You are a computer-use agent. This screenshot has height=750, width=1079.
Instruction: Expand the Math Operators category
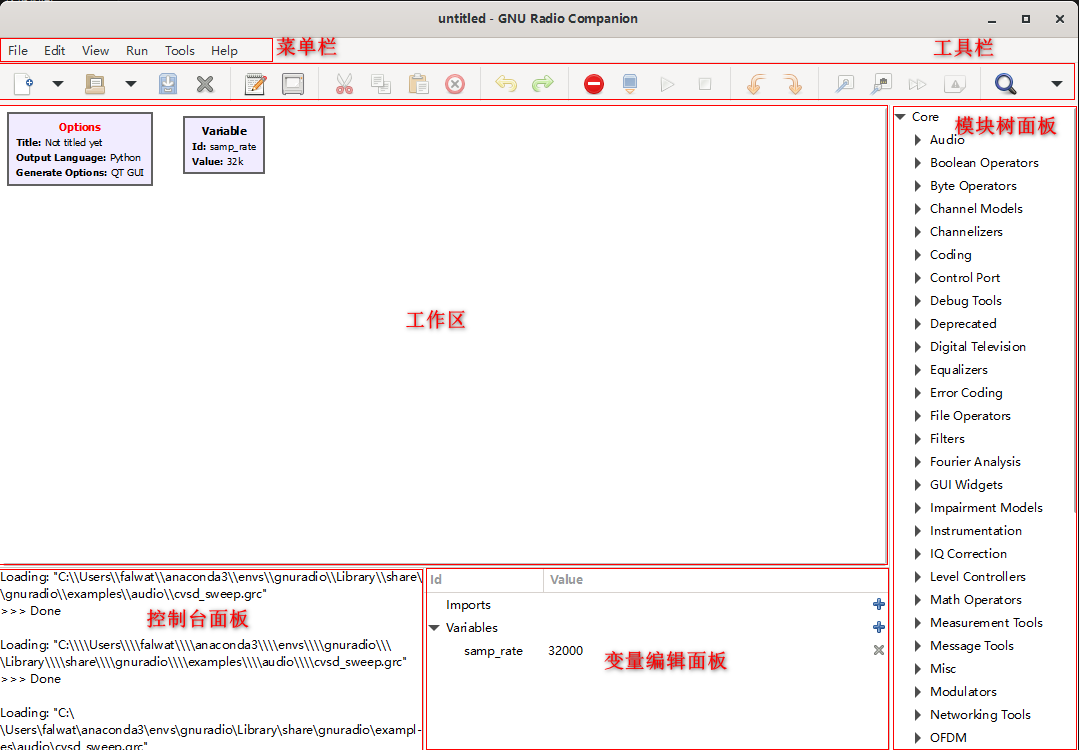pos(917,600)
